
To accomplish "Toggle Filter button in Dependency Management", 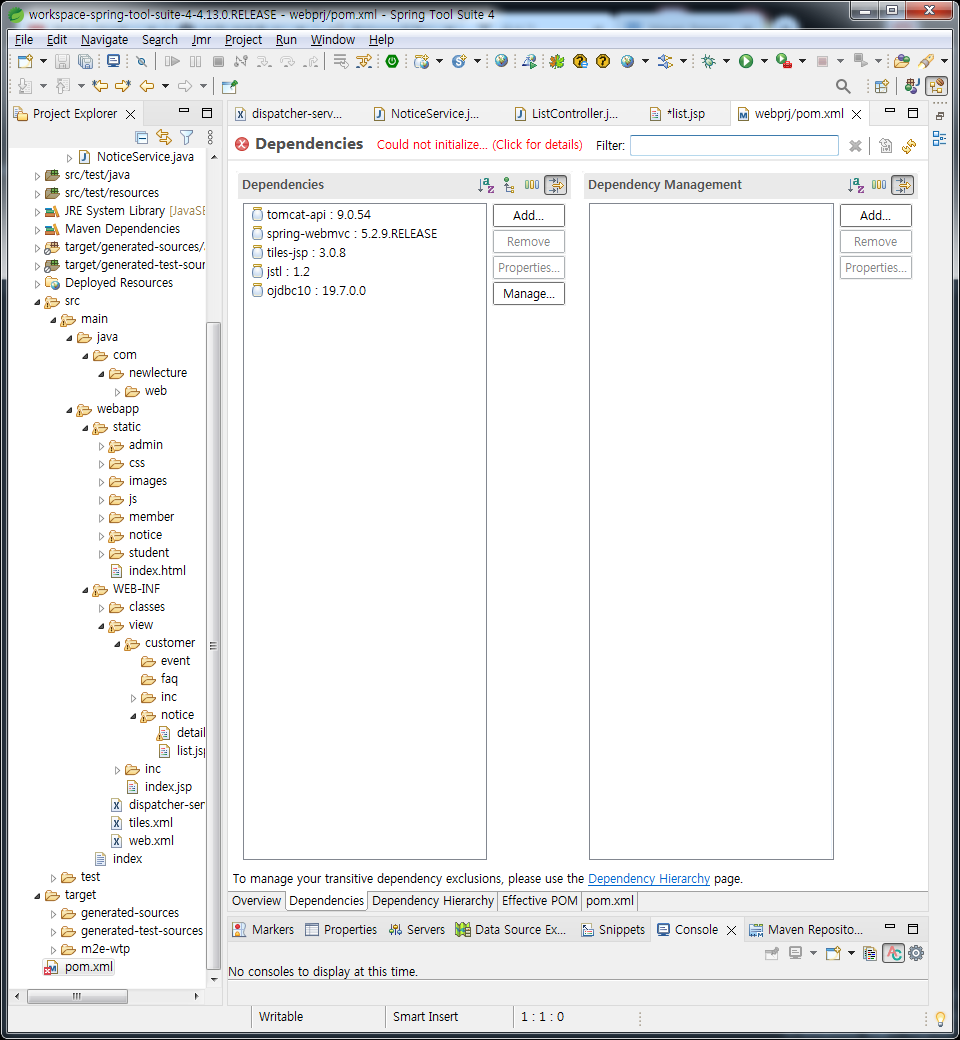I will click(x=902, y=185).
